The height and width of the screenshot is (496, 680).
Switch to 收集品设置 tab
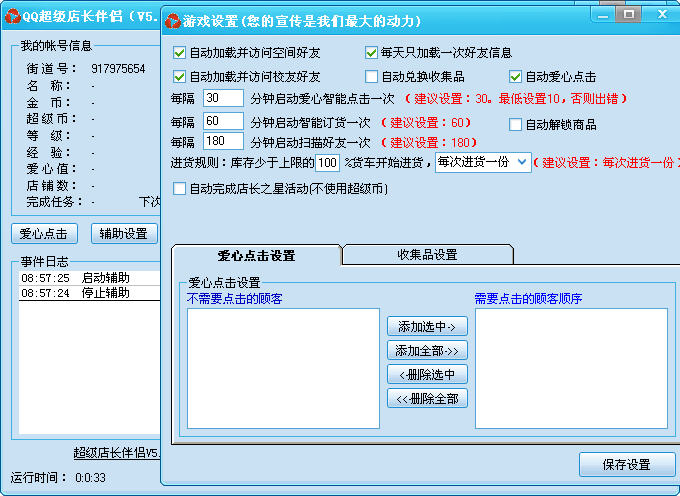[x=428, y=255]
